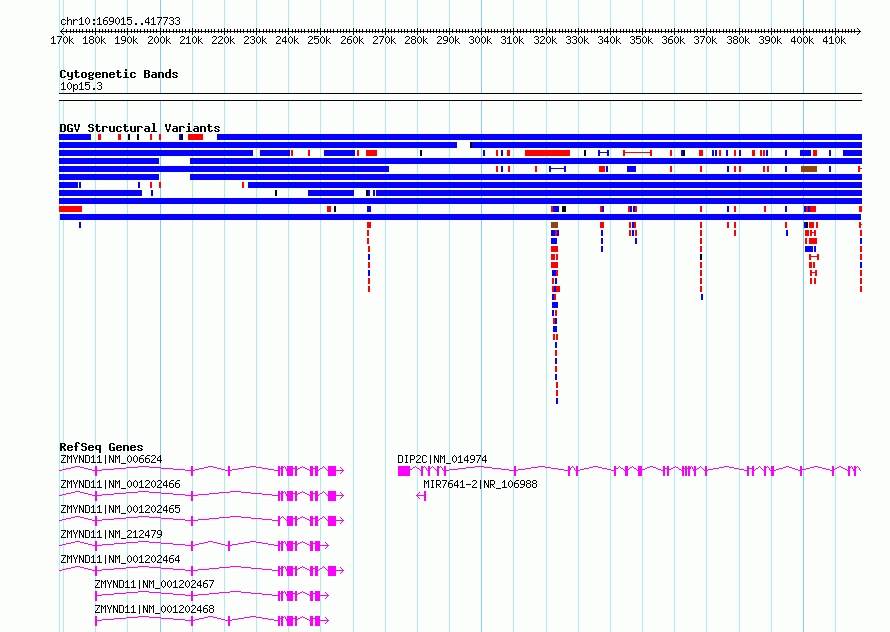
Task: Click the DGV Structural Variants track title
Action: (140, 128)
